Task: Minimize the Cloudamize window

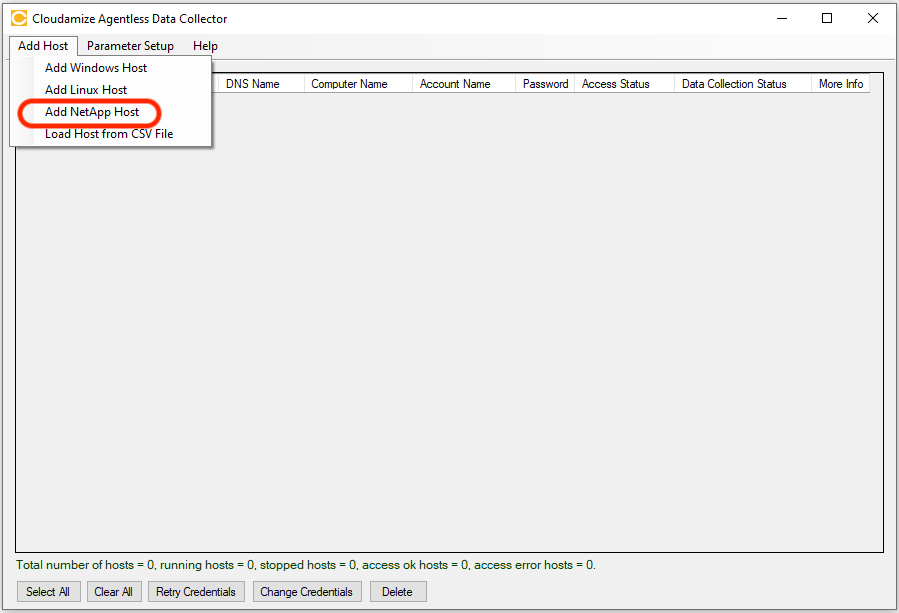Action: coord(782,18)
